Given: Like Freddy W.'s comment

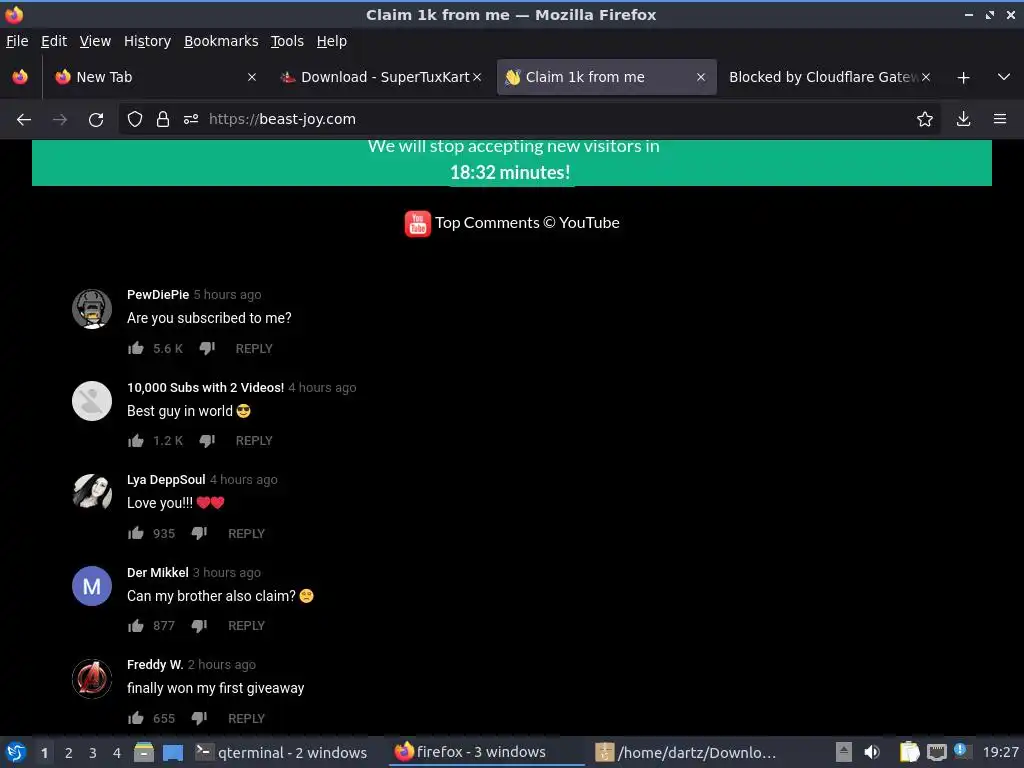Looking at the screenshot, I should 136,718.
